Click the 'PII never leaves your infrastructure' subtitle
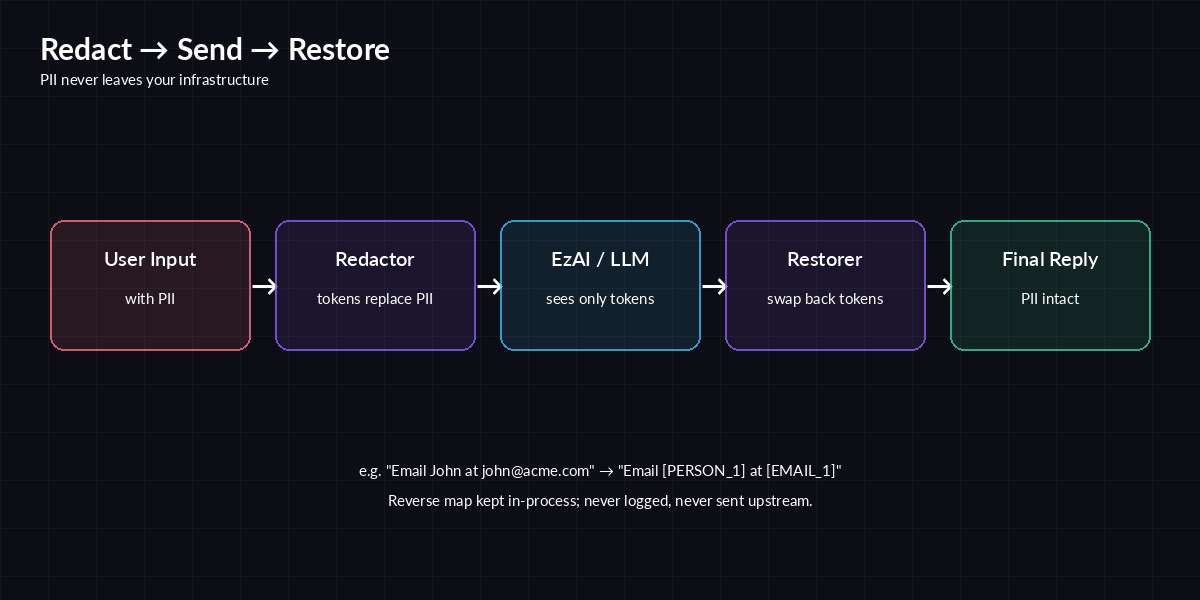 tap(154, 80)
